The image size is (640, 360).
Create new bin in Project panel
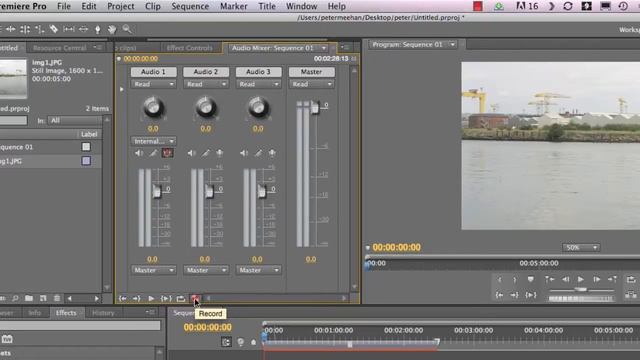pos(29,298)
